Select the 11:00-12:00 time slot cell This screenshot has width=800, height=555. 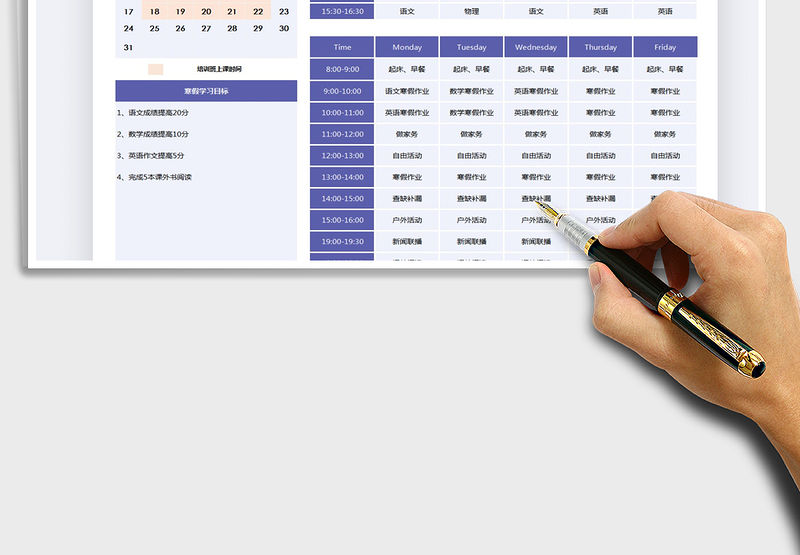click(342, 134)
